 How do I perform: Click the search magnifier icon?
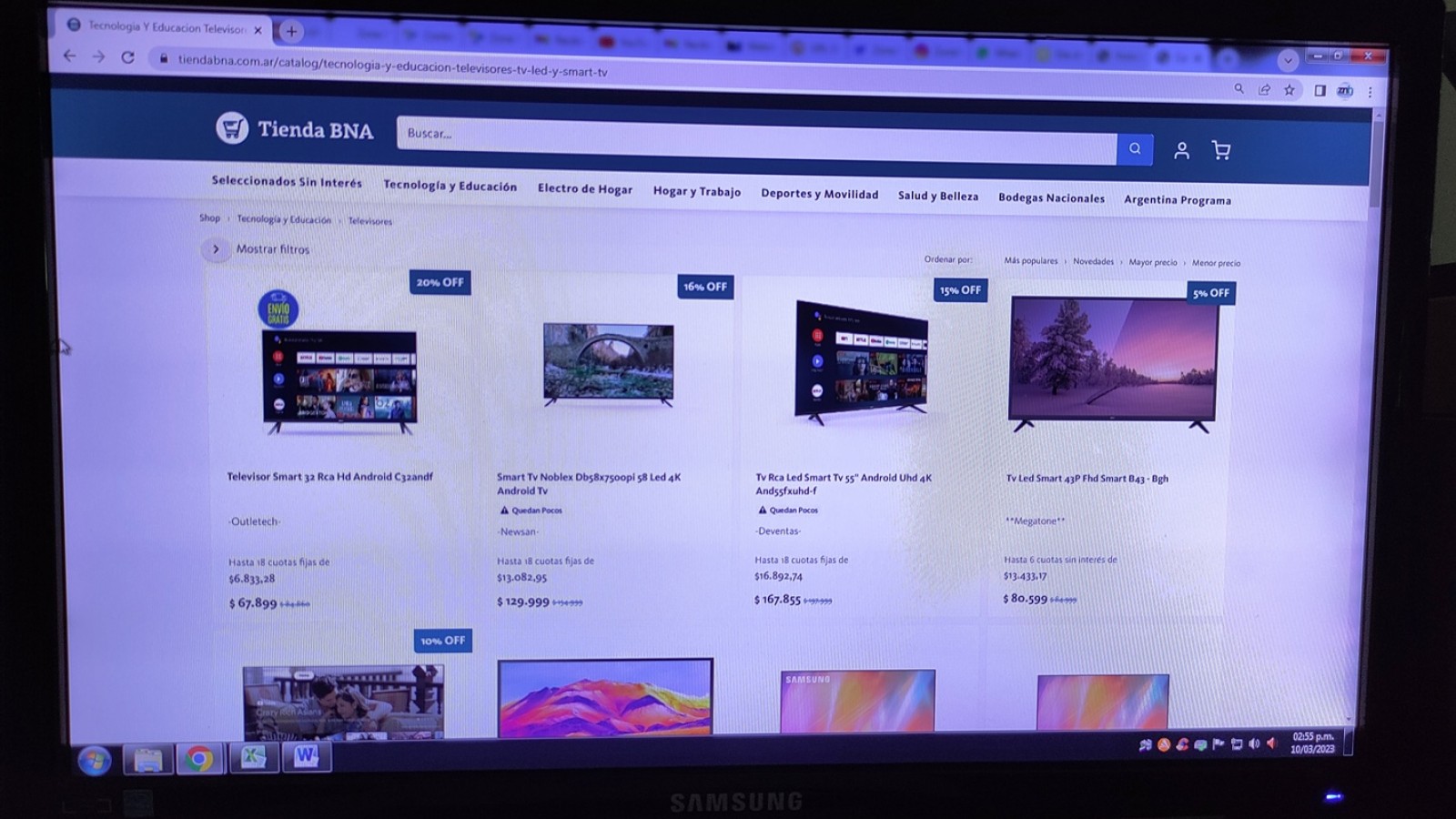[x=1134, y=148]
